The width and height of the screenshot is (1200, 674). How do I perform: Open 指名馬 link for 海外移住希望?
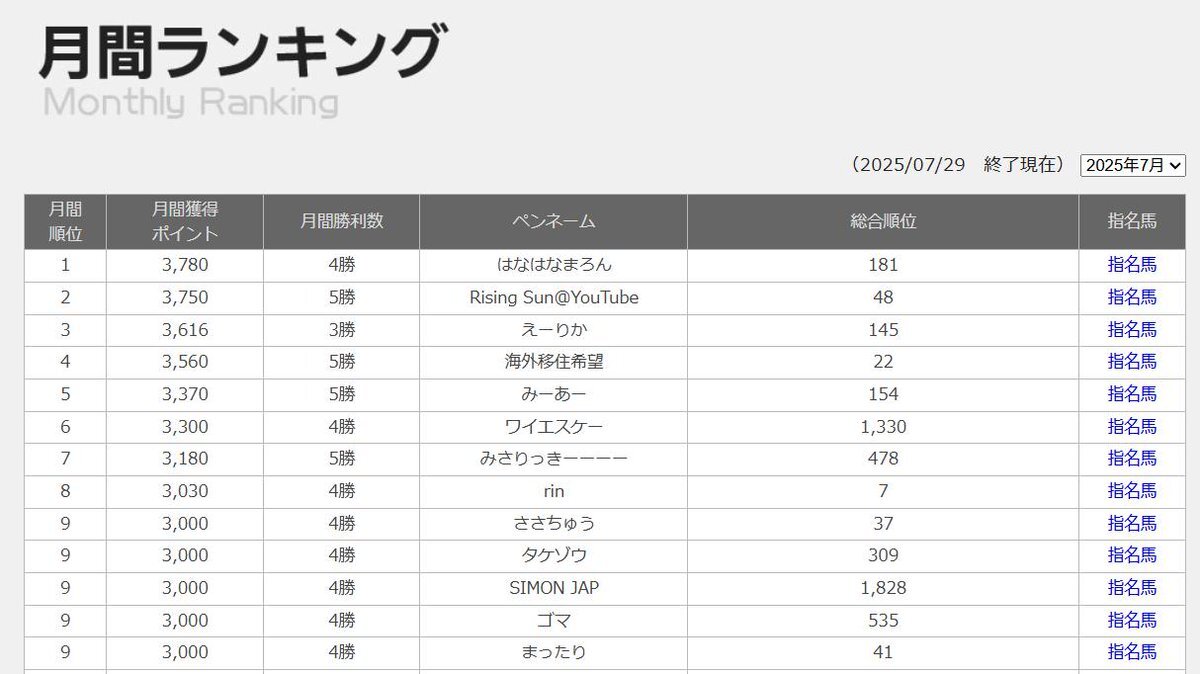[x=1132, y=361]
